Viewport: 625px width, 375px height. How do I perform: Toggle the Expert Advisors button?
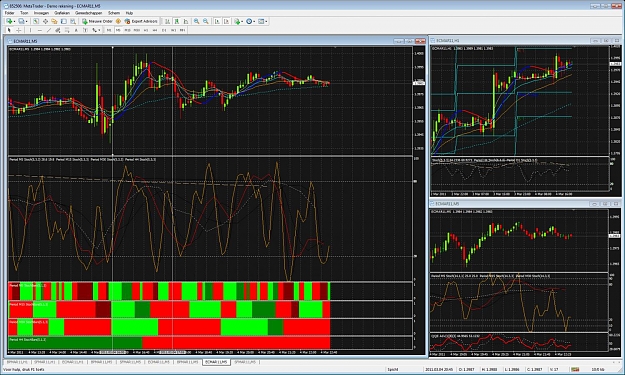[x=141, y=21]
